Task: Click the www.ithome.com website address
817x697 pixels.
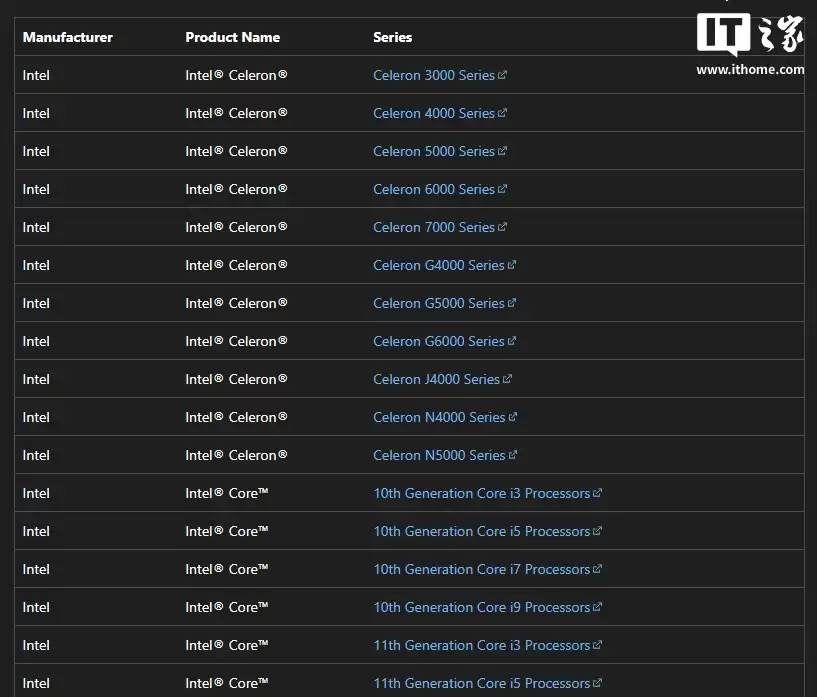Action: coord(750,69)
